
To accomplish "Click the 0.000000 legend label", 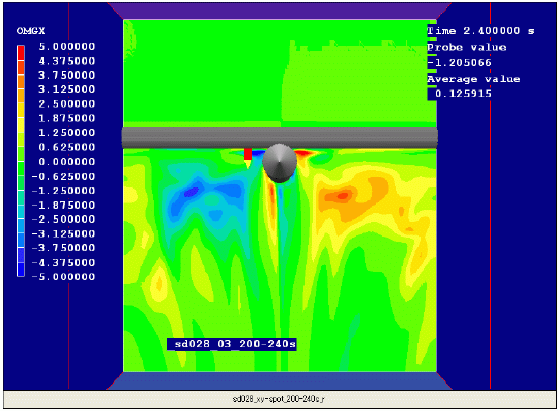I will 67,162.
